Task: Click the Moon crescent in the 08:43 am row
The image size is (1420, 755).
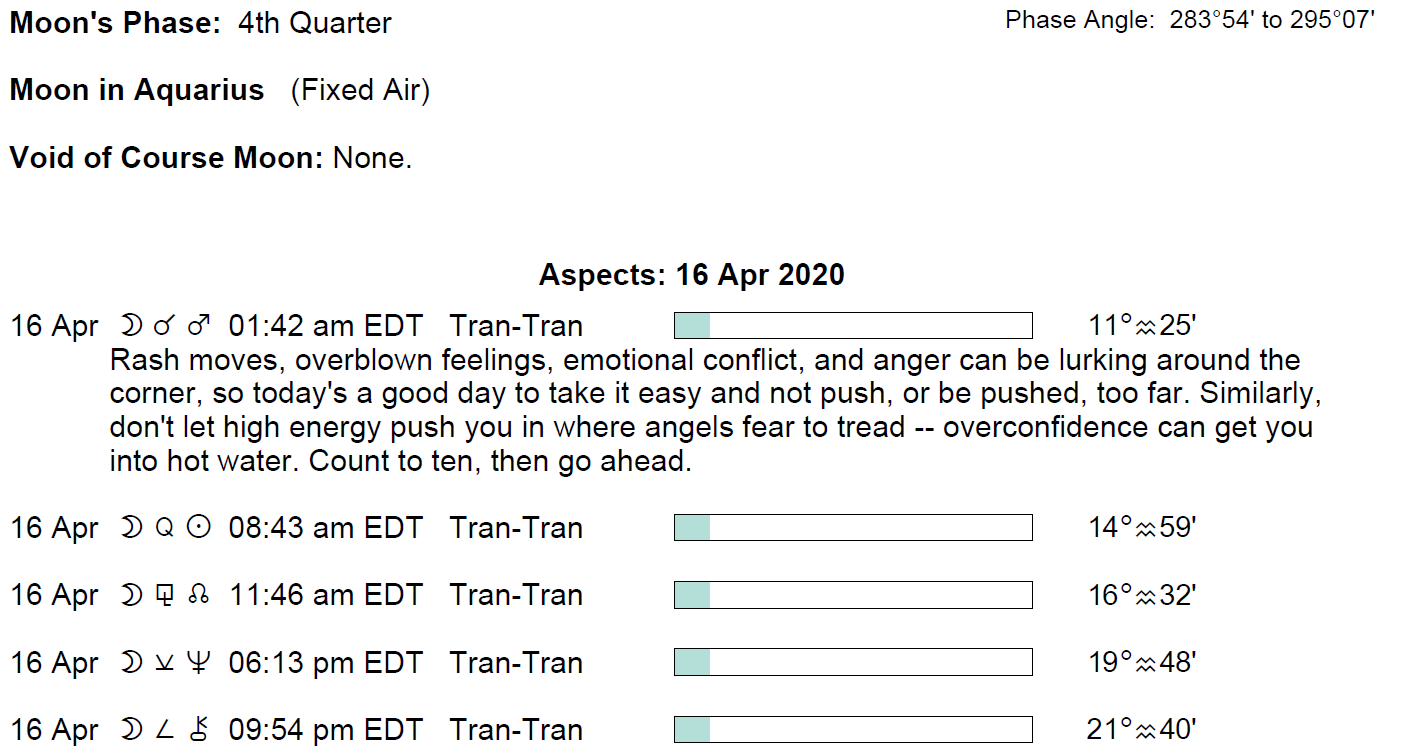Action: [131, 528]
